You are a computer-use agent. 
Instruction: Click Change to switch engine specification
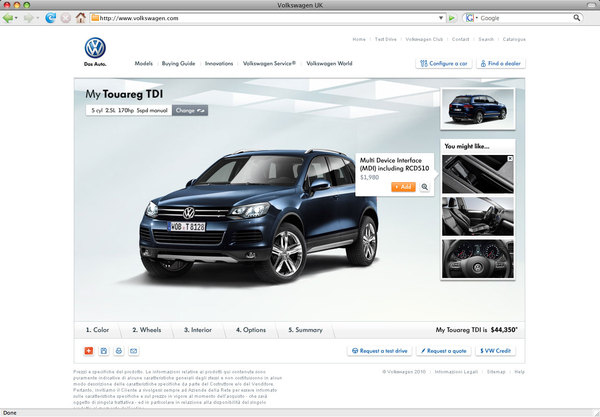[x=188, y=111]
